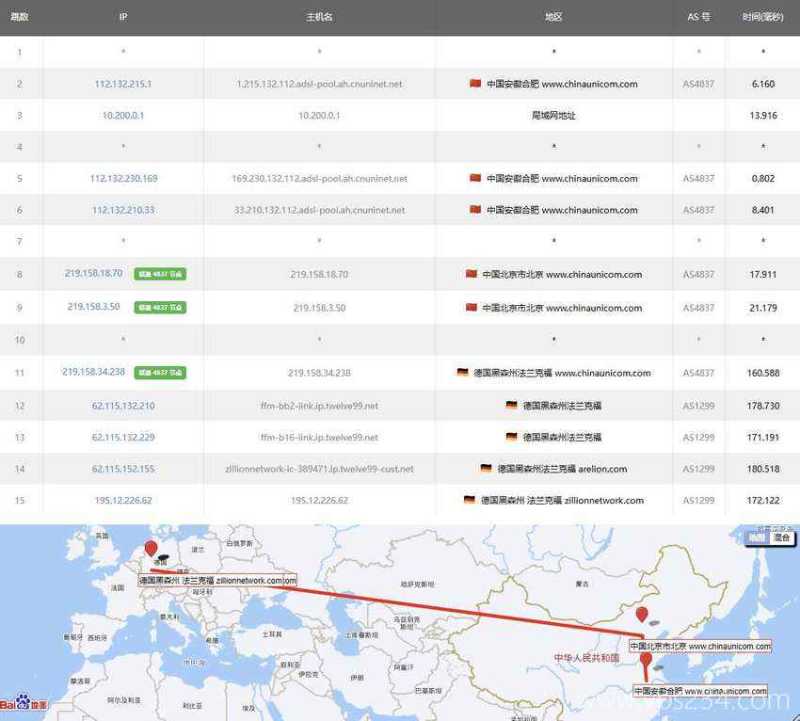Open IP address 62.115.132.210 link

123,405
